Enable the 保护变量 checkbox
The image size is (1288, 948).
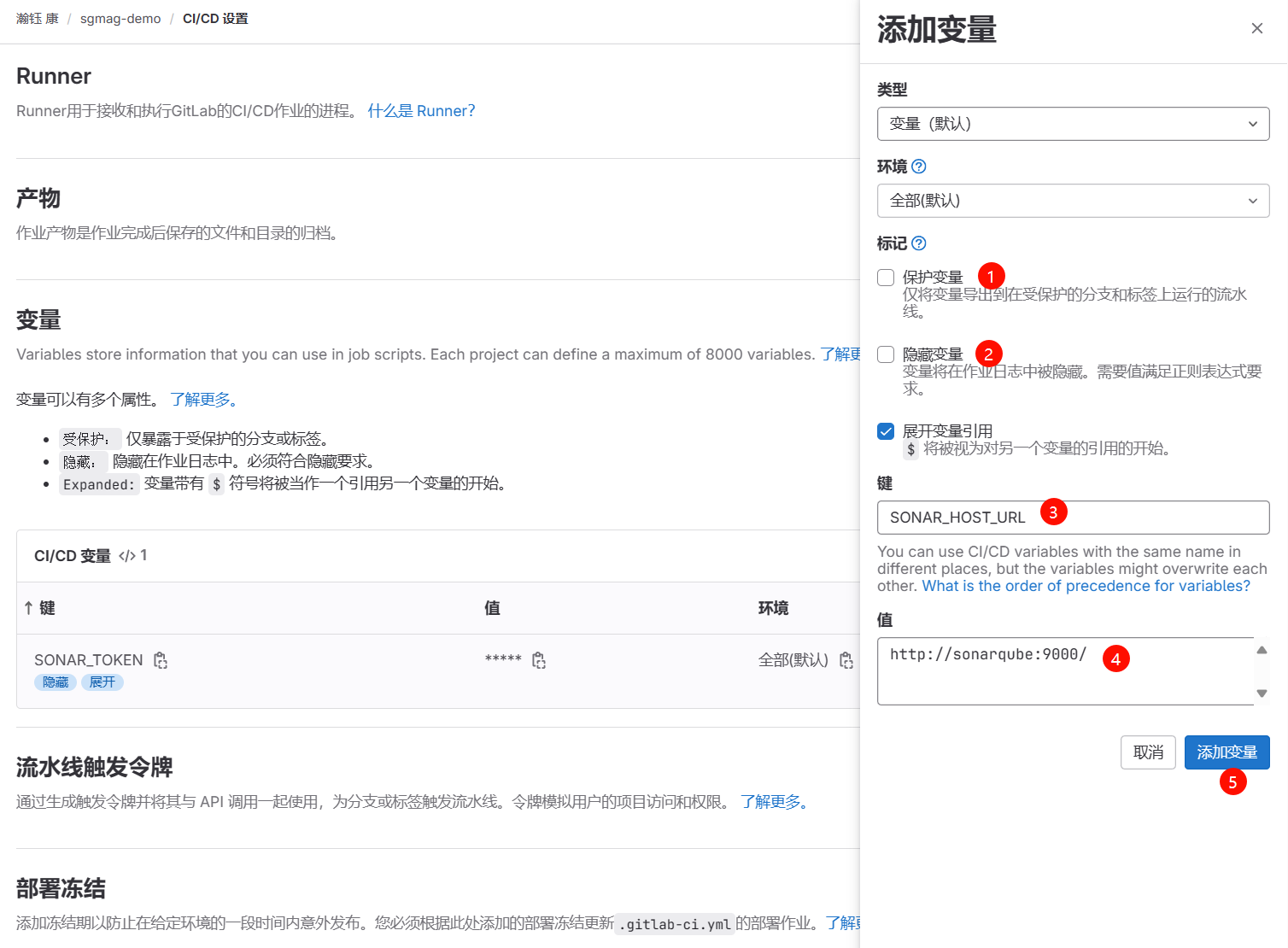click(886, 278)
